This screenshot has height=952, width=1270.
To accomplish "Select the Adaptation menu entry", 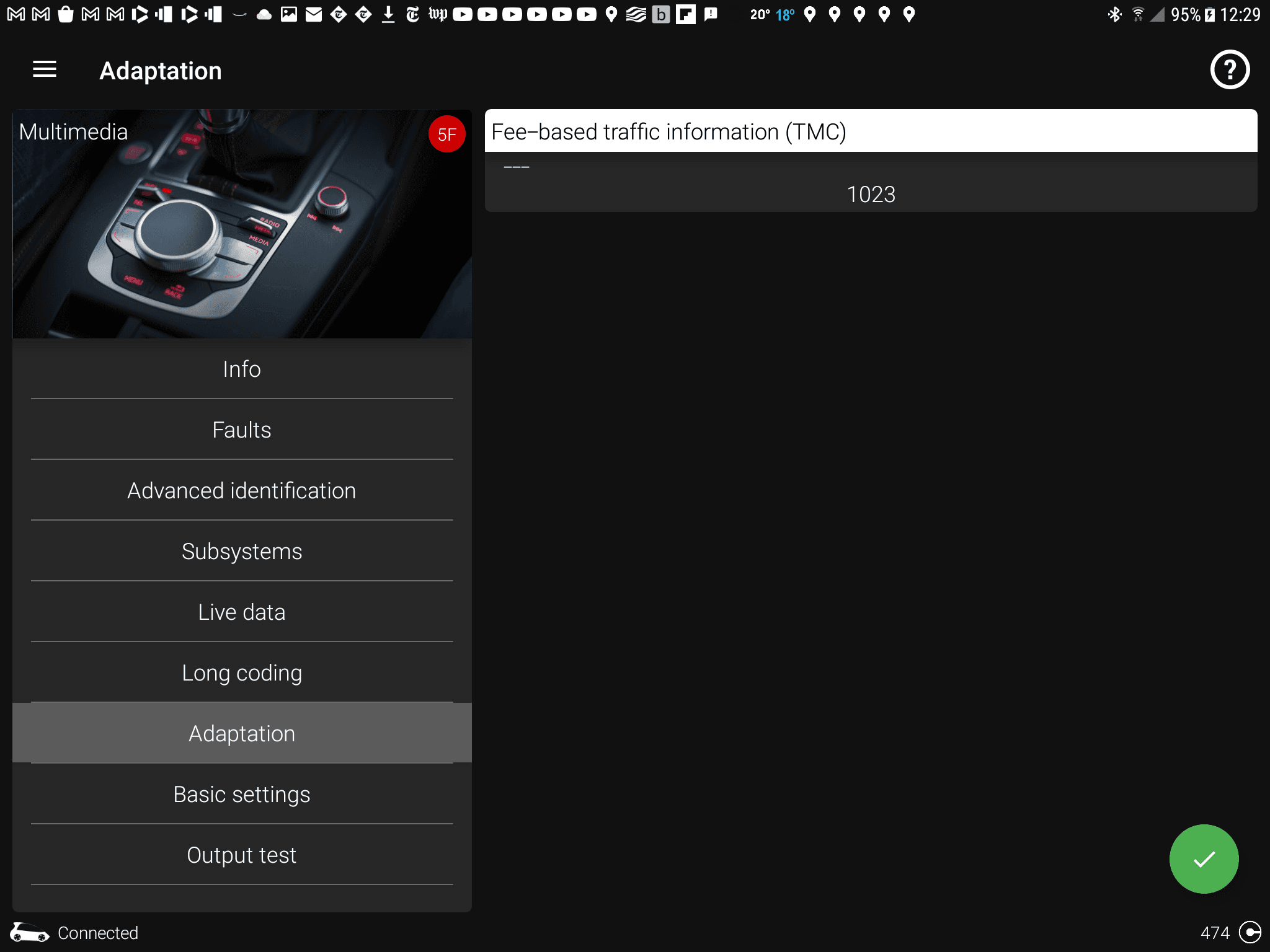I will tap(242, 734).
